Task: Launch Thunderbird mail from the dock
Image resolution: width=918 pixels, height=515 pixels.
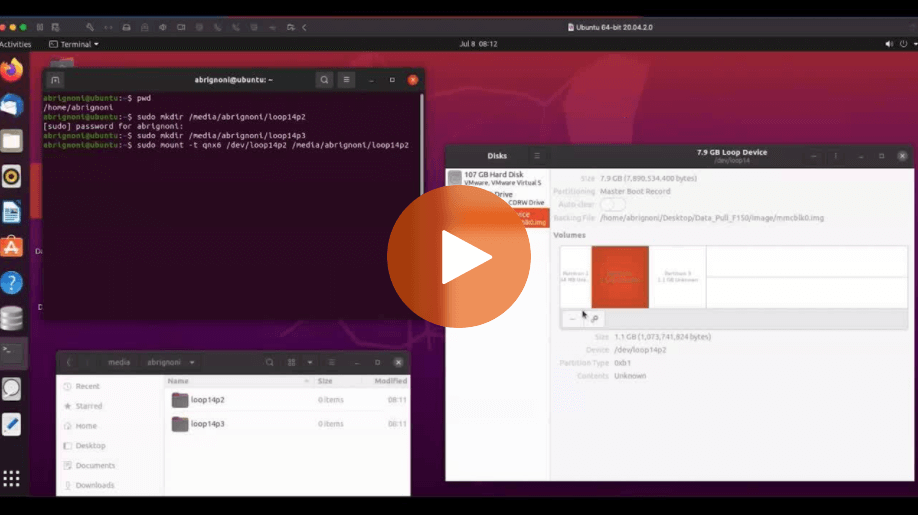Action: tap(12, 105)
